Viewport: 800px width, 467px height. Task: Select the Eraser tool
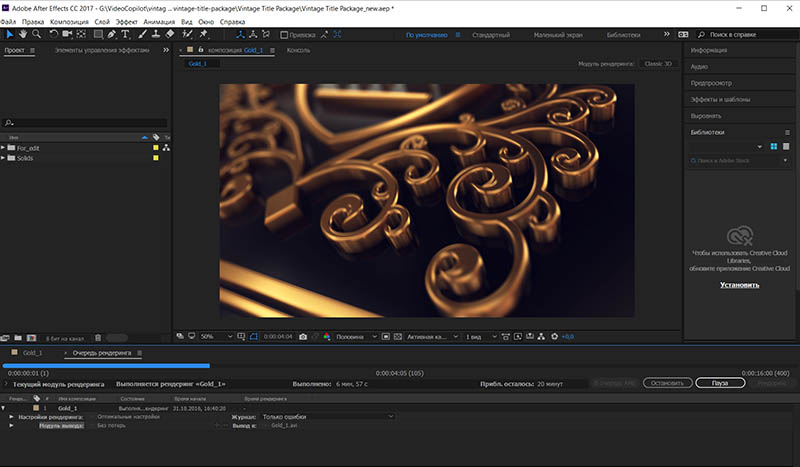(170, 34)
